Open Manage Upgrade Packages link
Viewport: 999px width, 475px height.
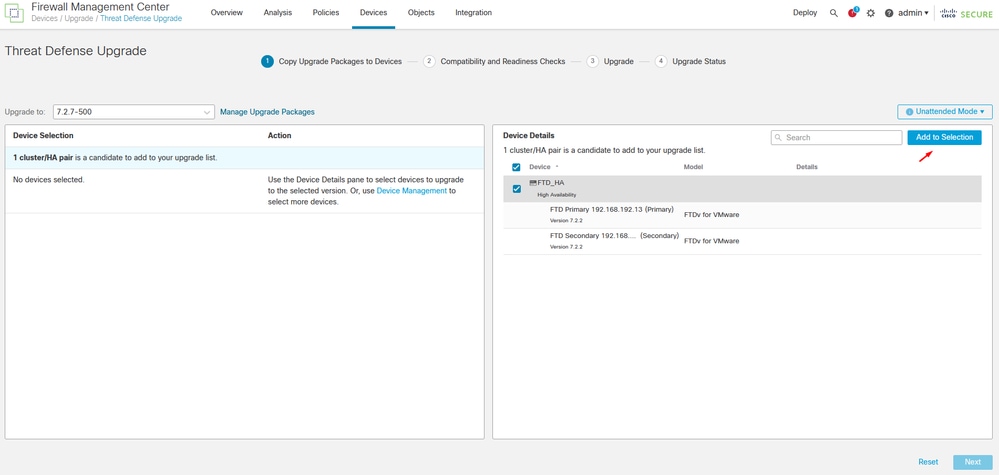tap(267, 112)
